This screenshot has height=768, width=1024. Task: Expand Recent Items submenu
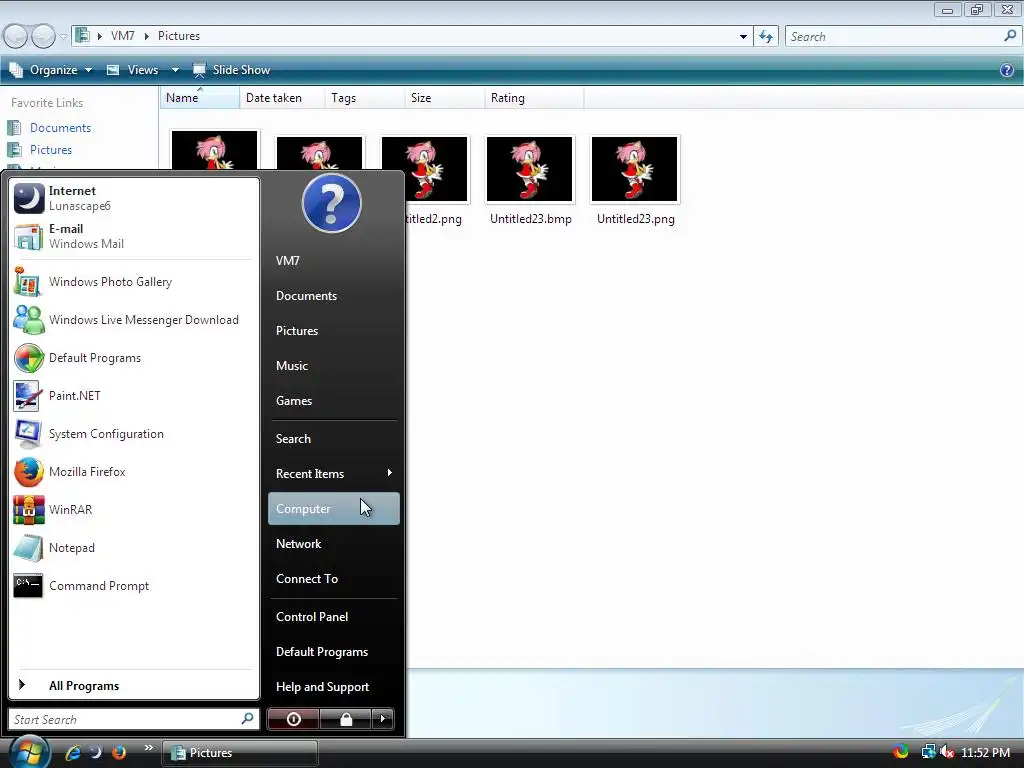[333, 473]
